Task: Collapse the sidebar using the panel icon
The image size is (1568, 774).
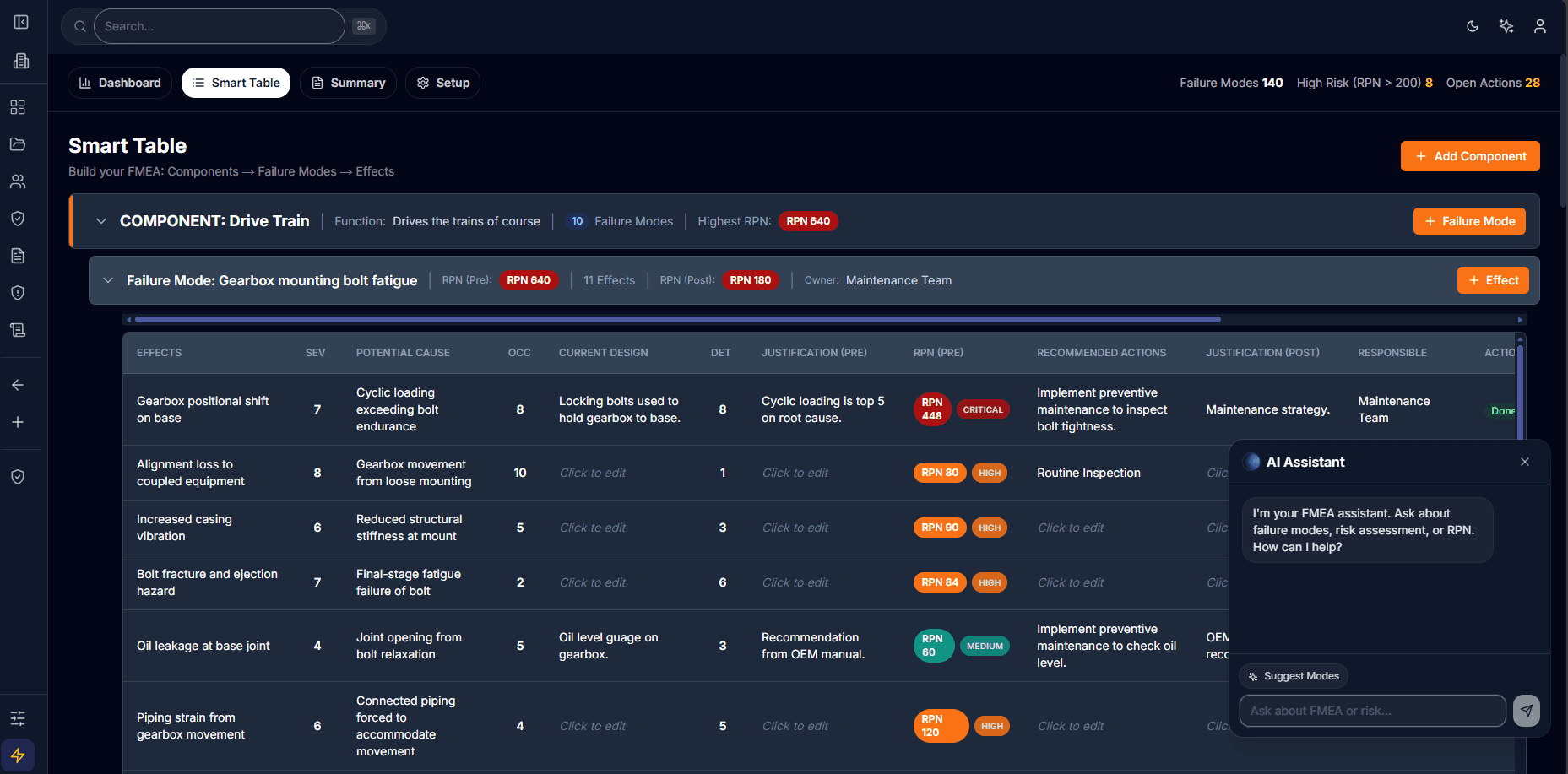Action: coord(21,22)
